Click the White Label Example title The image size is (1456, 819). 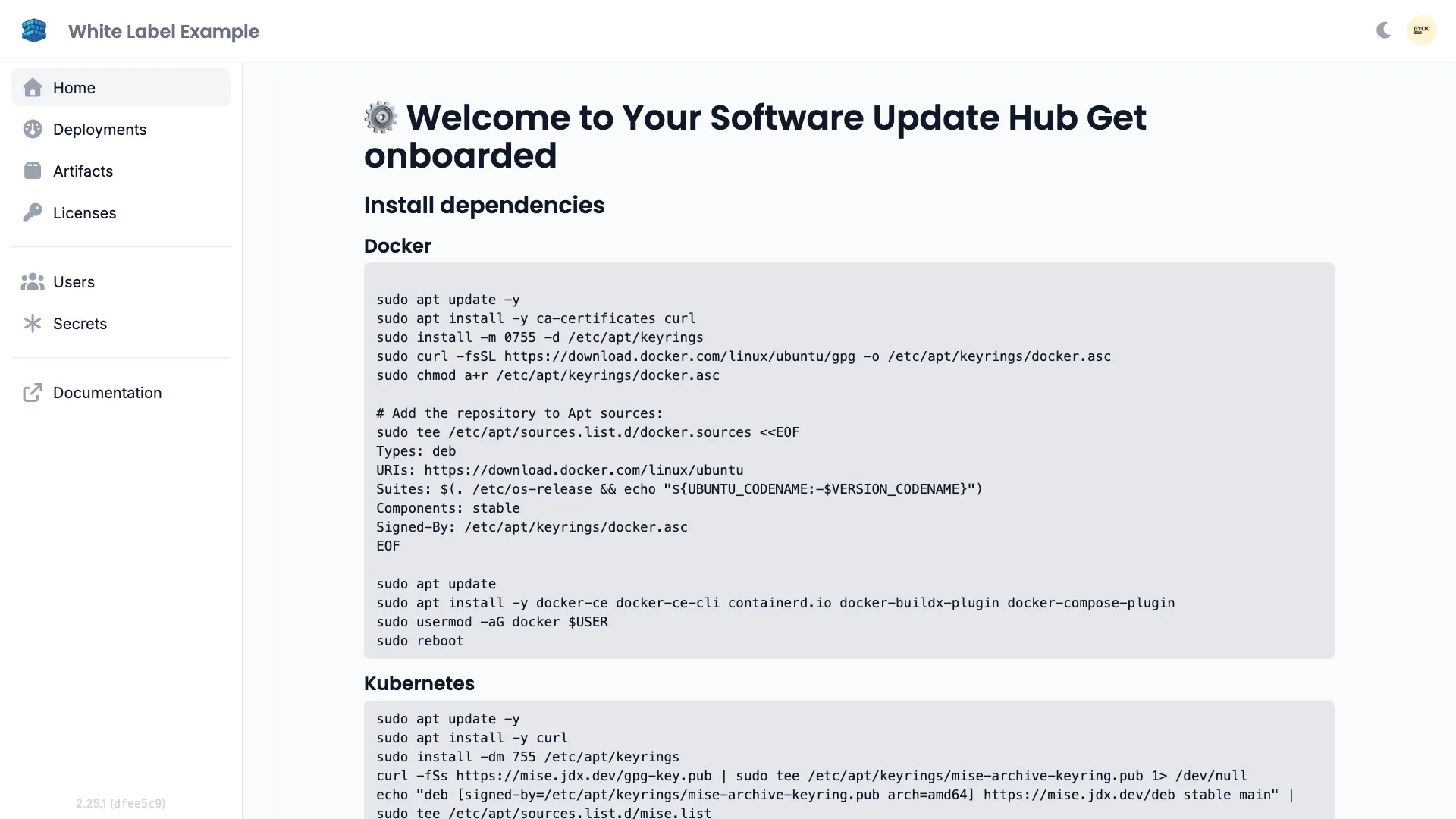click(164, 31)
